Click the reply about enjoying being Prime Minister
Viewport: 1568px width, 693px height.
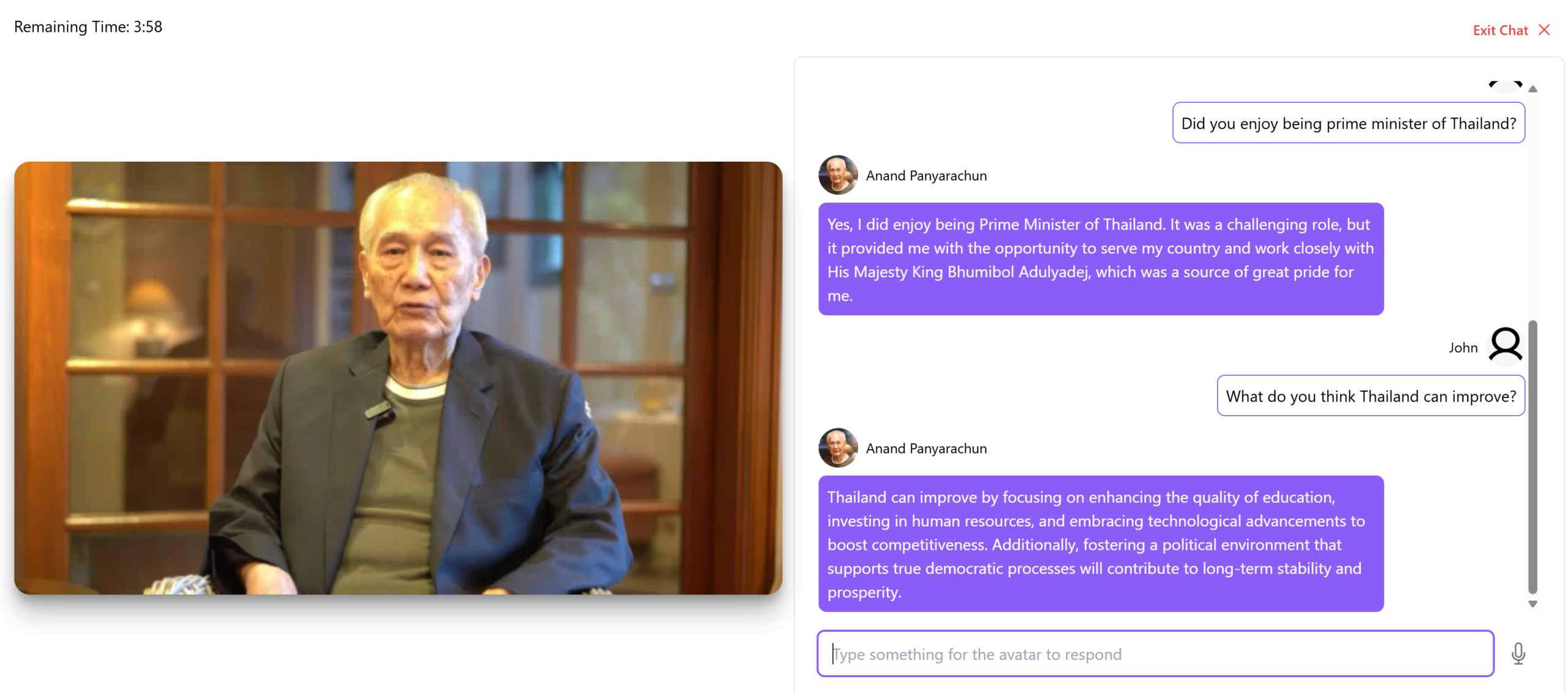[x=1100, y=259]
